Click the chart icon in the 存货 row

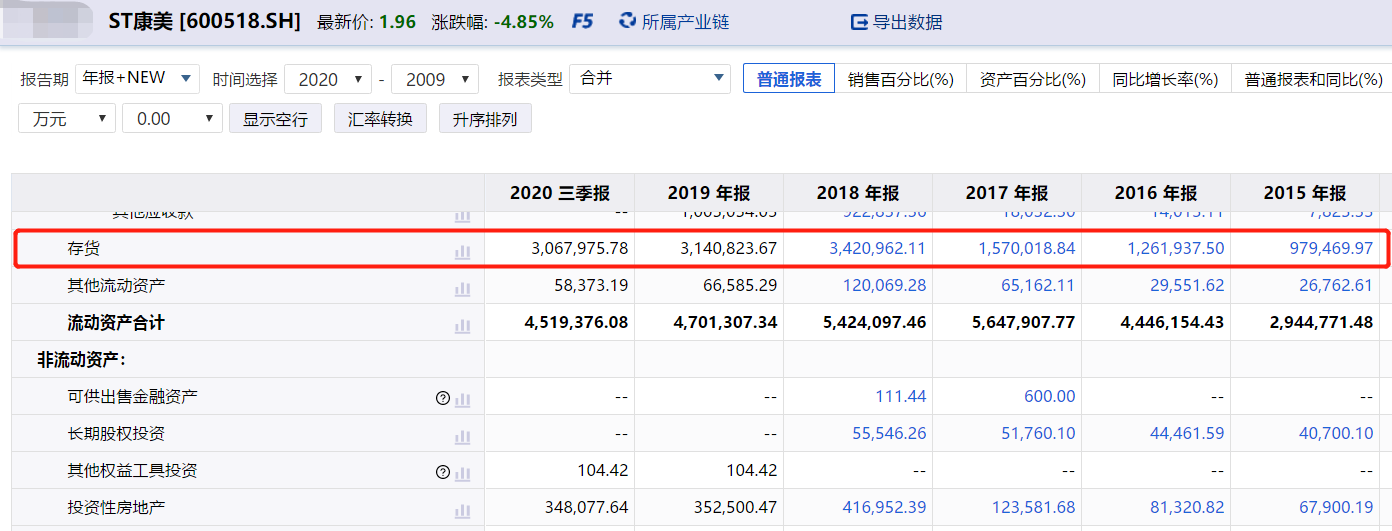tap(462, 250)
